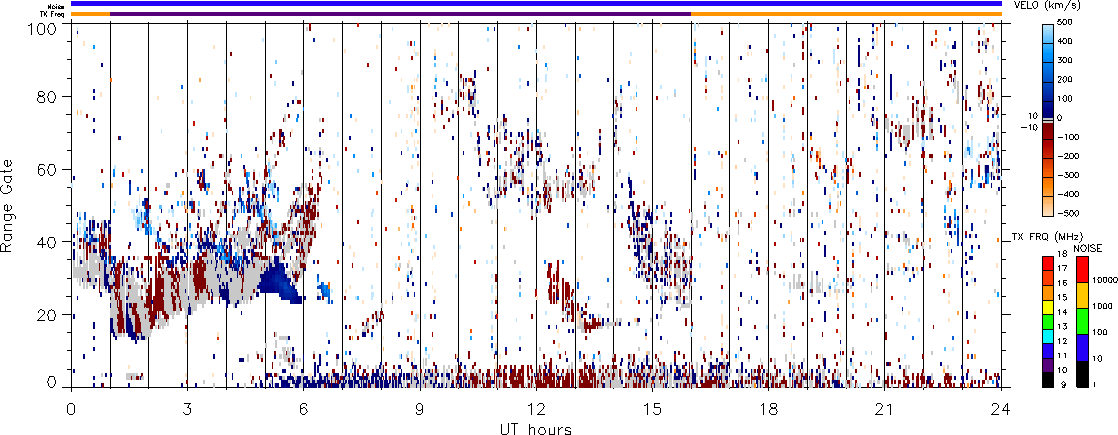This screenshot has height=435, width=1118.
Task: Click the 15 tick label on UT hours axis
Action: point(652,409)
